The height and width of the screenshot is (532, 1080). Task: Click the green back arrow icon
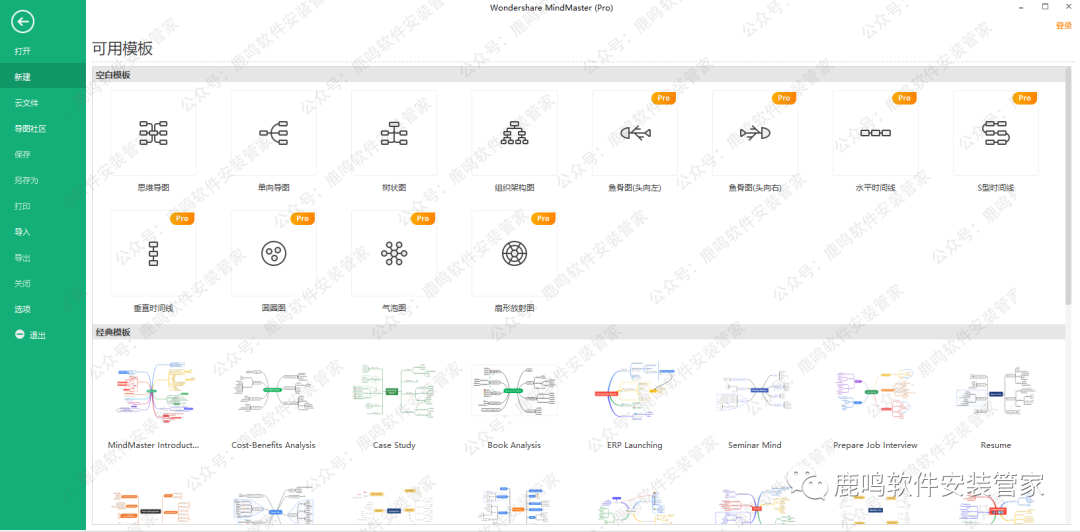[23, 21]
